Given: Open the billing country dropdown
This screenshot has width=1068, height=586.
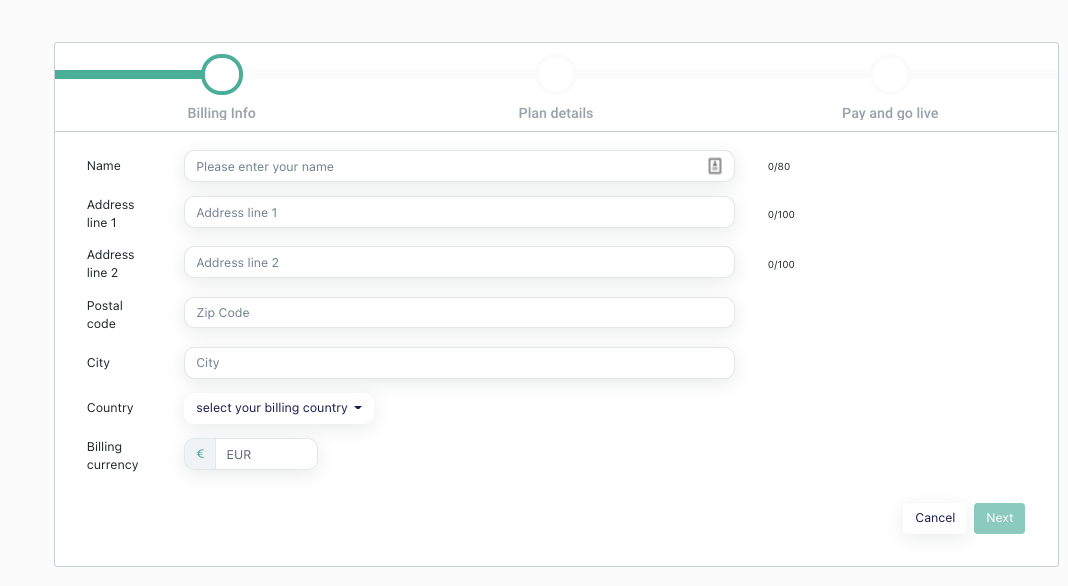Looking at the screenshot, I should click(x=279, y=408).
